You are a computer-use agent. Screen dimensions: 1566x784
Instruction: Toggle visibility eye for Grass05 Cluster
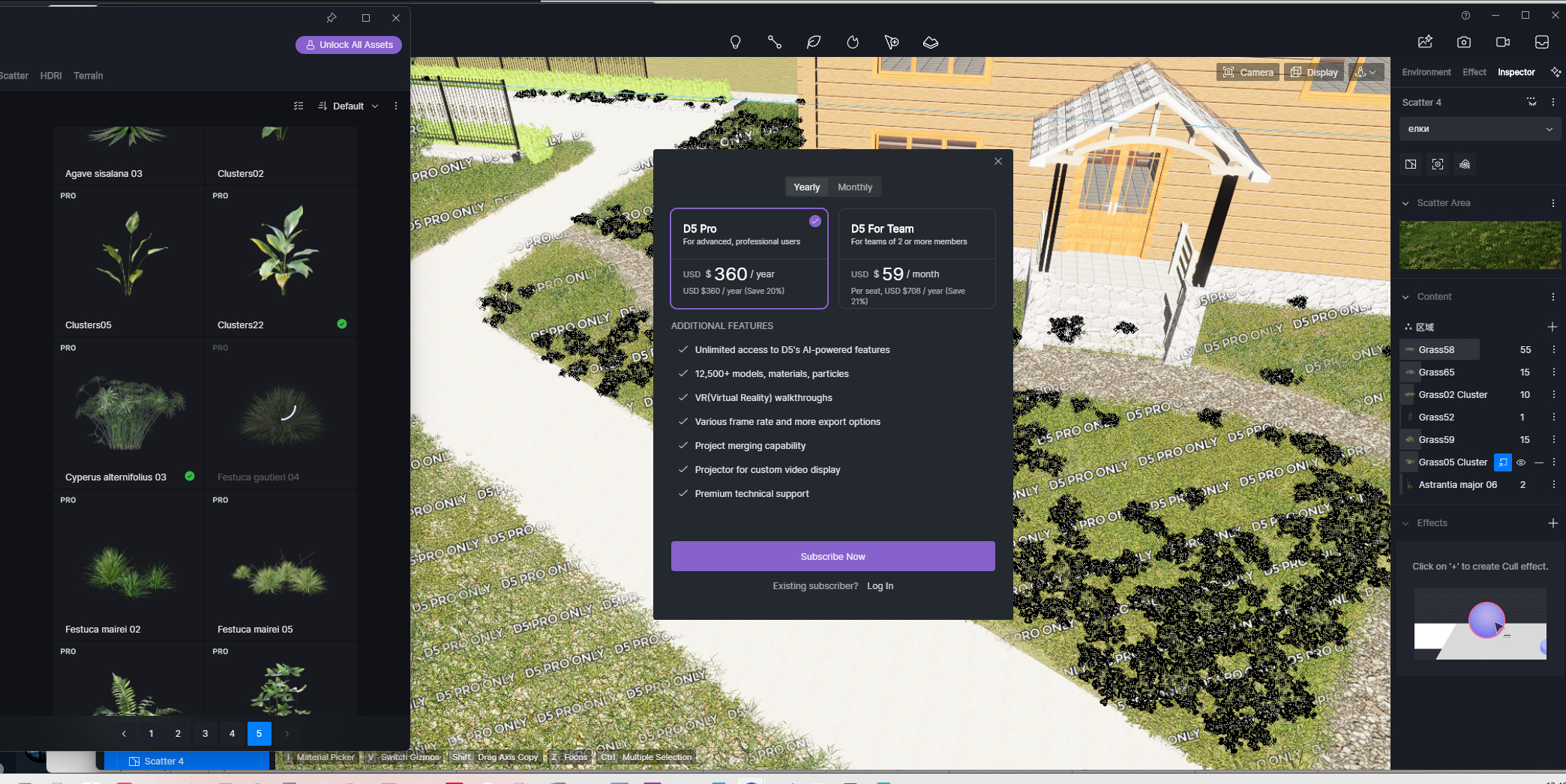pyautogui.click(x=1521, y=462)
